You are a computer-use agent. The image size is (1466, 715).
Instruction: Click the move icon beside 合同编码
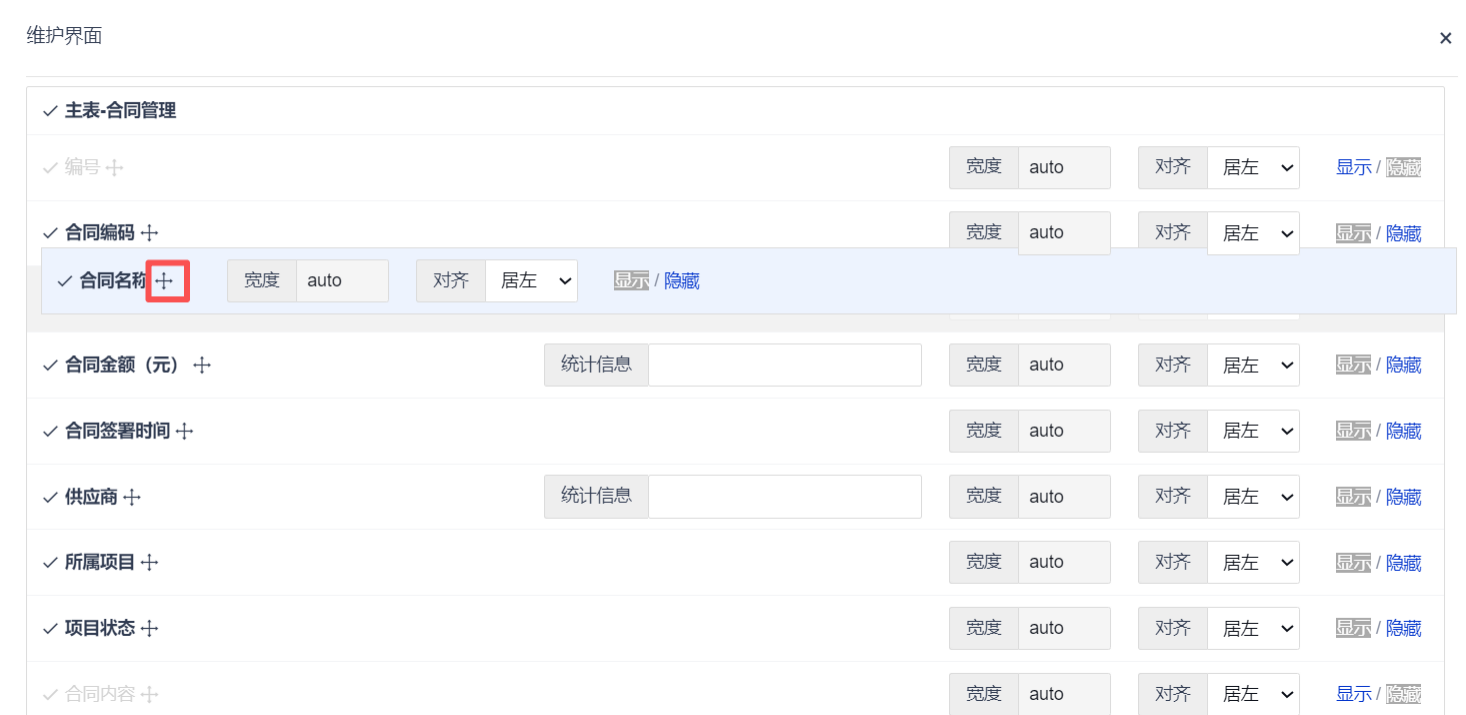pyautogui.click(x=149, y=232)
